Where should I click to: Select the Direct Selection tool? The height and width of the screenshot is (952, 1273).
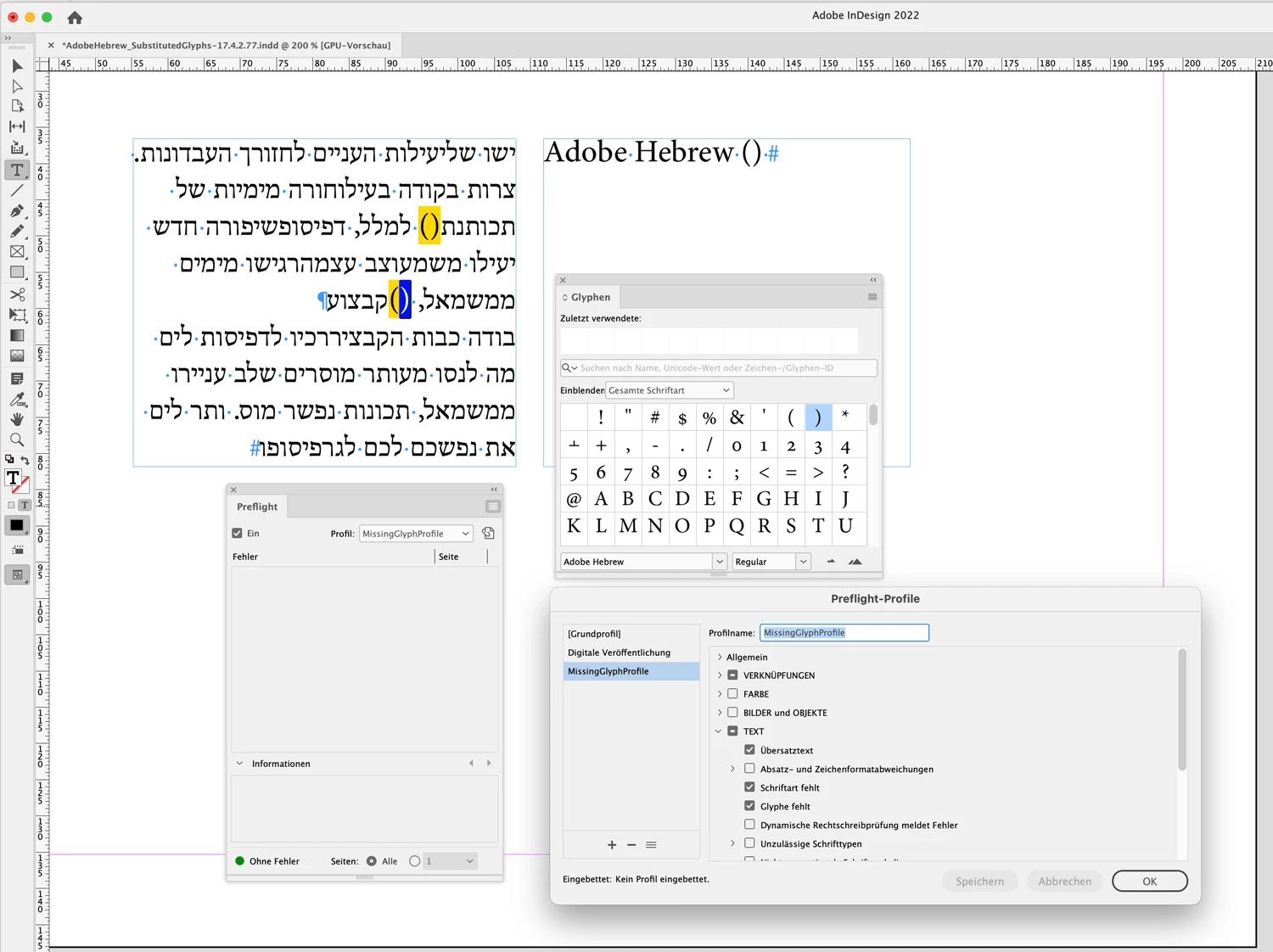coord(17,87)
